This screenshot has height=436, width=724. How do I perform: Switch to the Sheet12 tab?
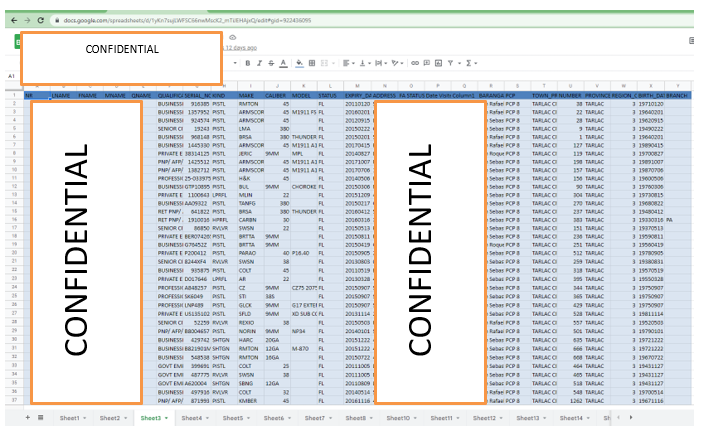[x=484, y=418]
